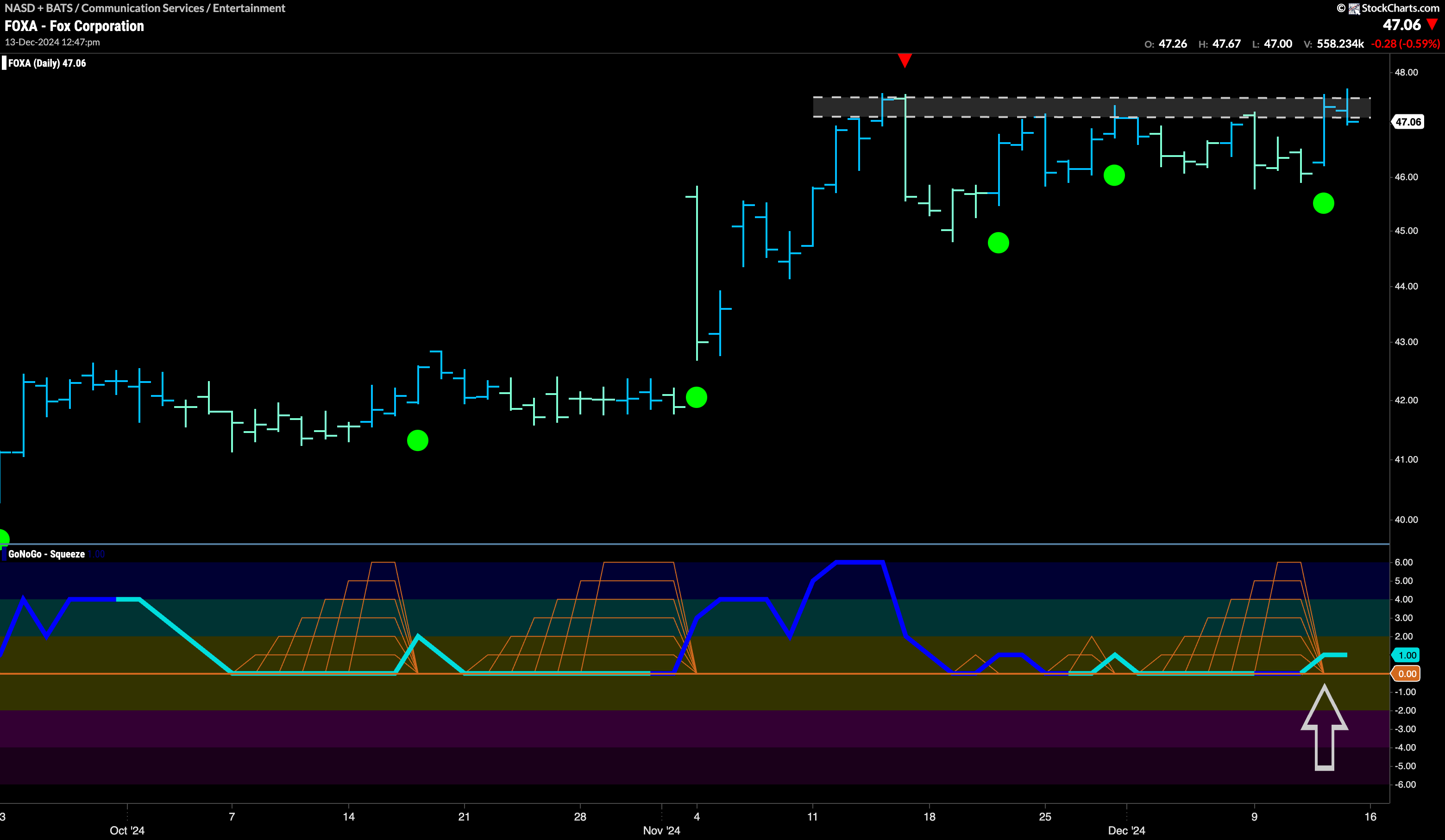Click the 47.06 price tag on axis
1445x840 pixels.
coord(1408,122)
